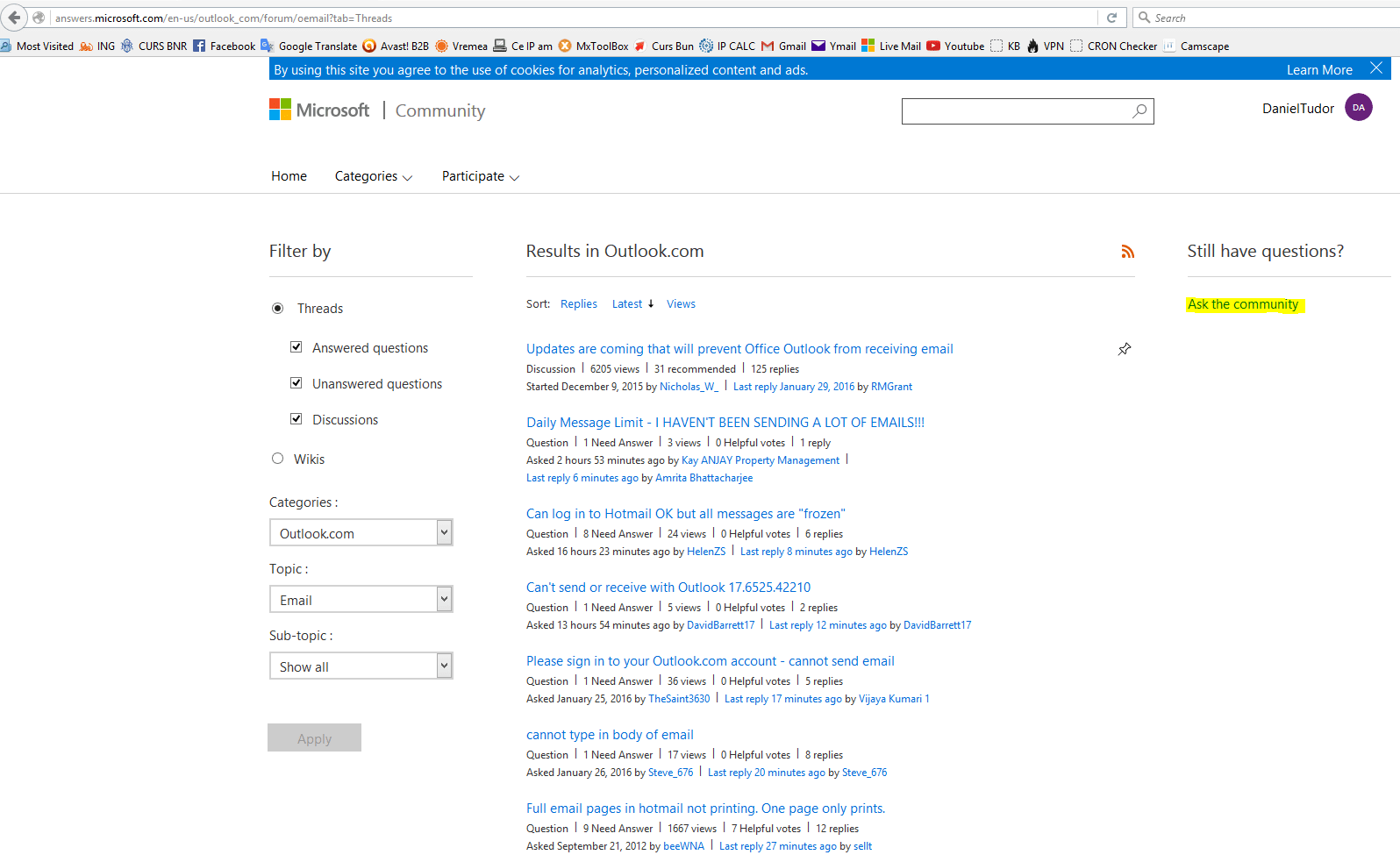Click the browser Search box
This screenshot has width=1400, height=862.
click(x=1267, y=18)
